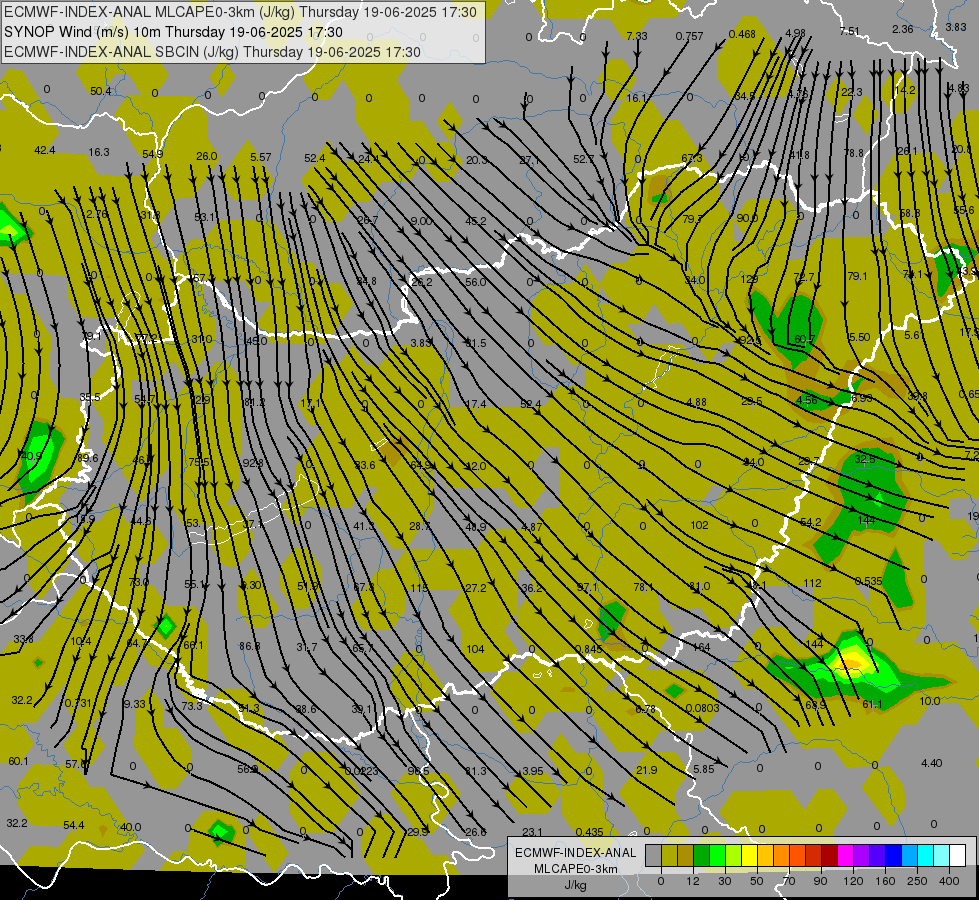Click the map value '0.435' near the bottom
Viewport: 979px width, 900px height.
click(589, 832)
